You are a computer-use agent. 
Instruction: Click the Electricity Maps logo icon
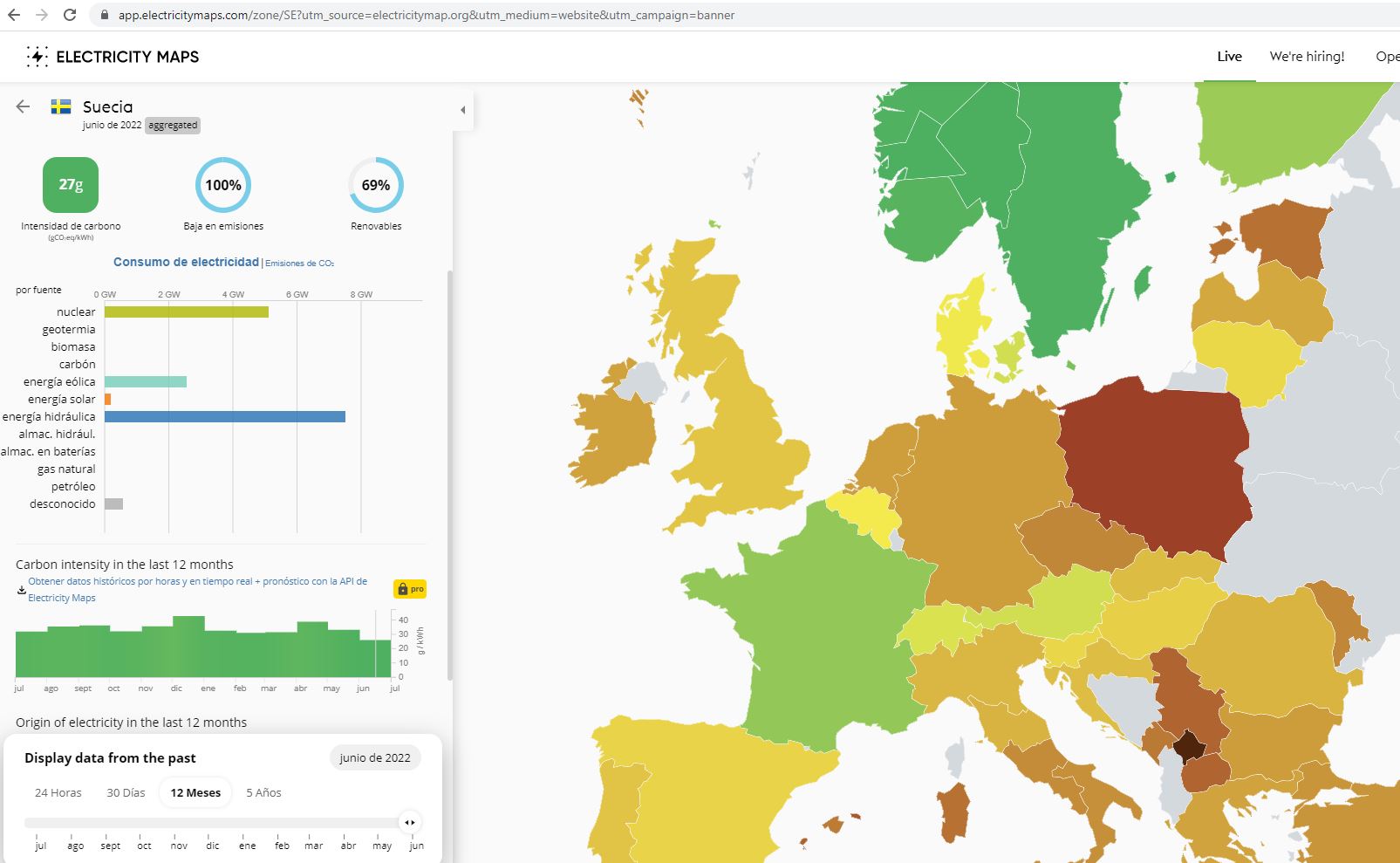pos(37,57)
